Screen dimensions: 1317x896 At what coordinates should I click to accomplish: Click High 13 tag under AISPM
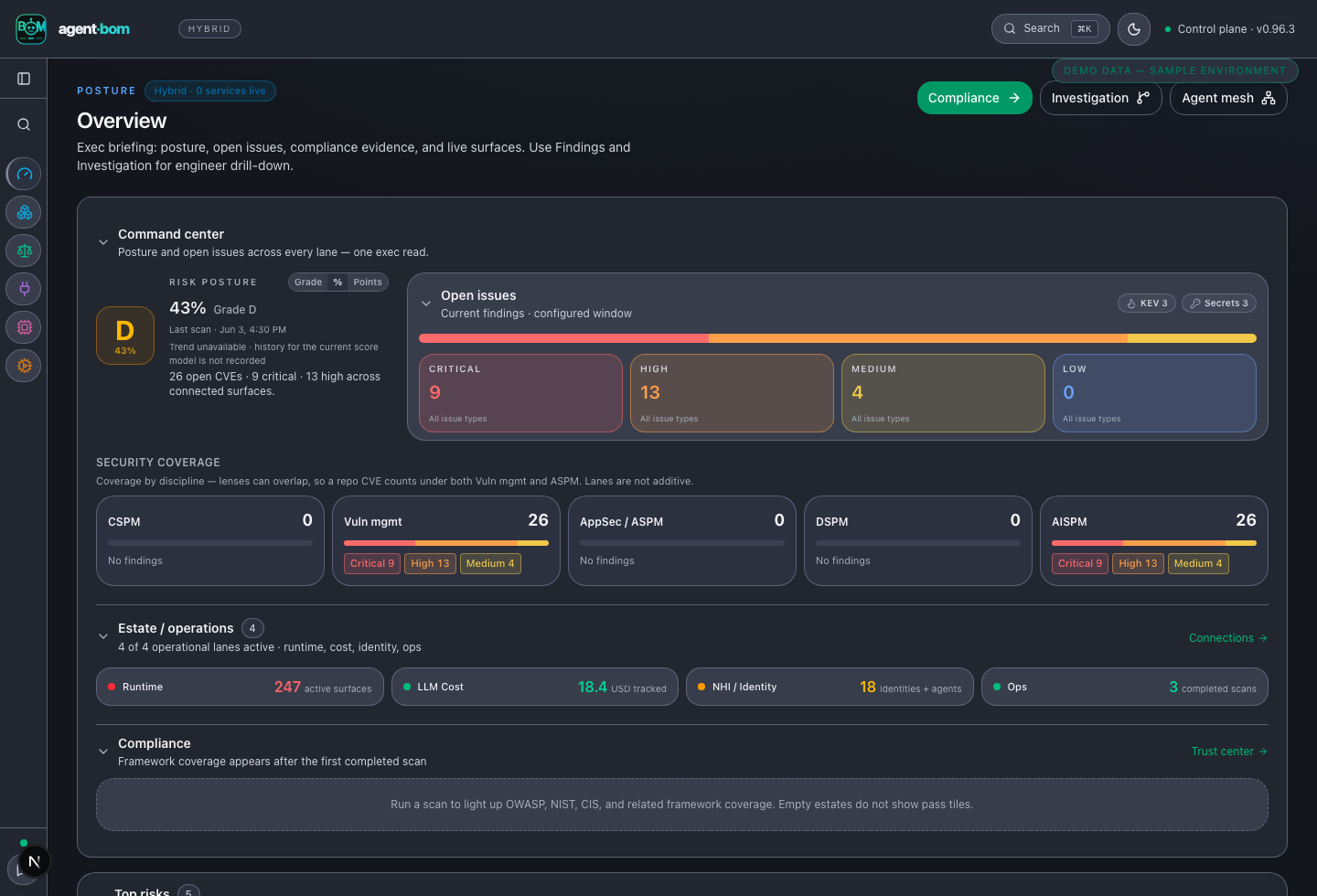tap(1138, 563)
